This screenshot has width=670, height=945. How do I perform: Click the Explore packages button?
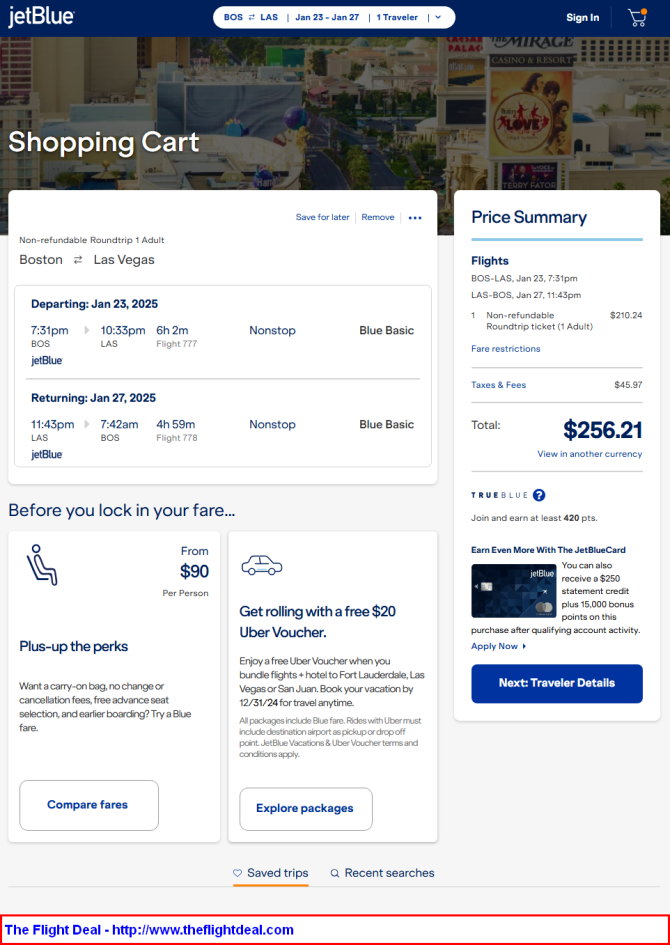pyautogui.click(x=305, y=808)
